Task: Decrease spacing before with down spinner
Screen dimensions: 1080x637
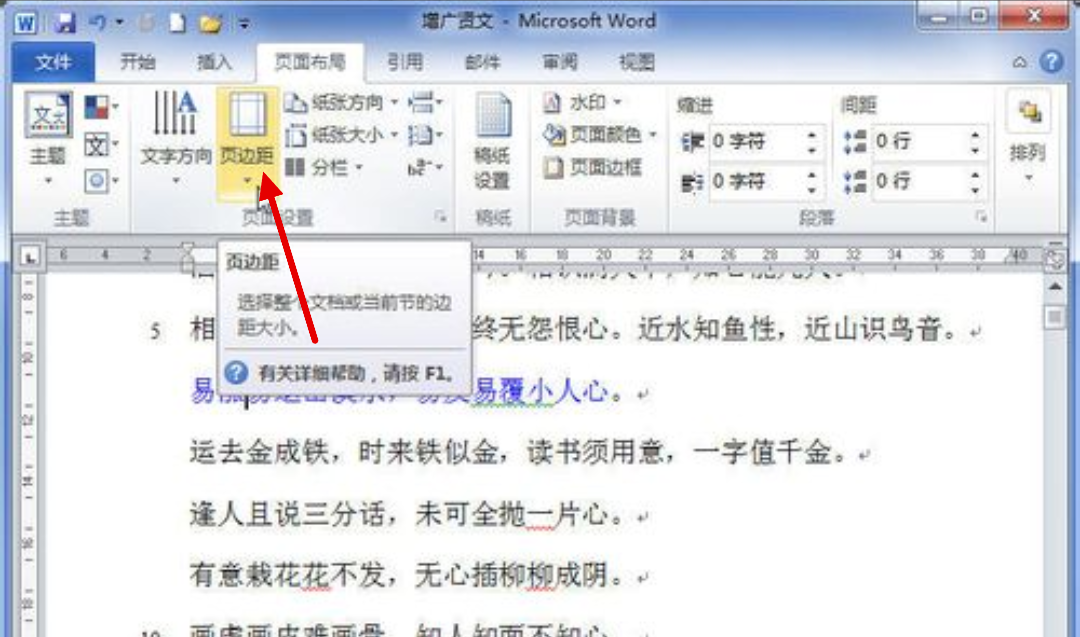Action: pyautogui.click(x=975, y=149)
